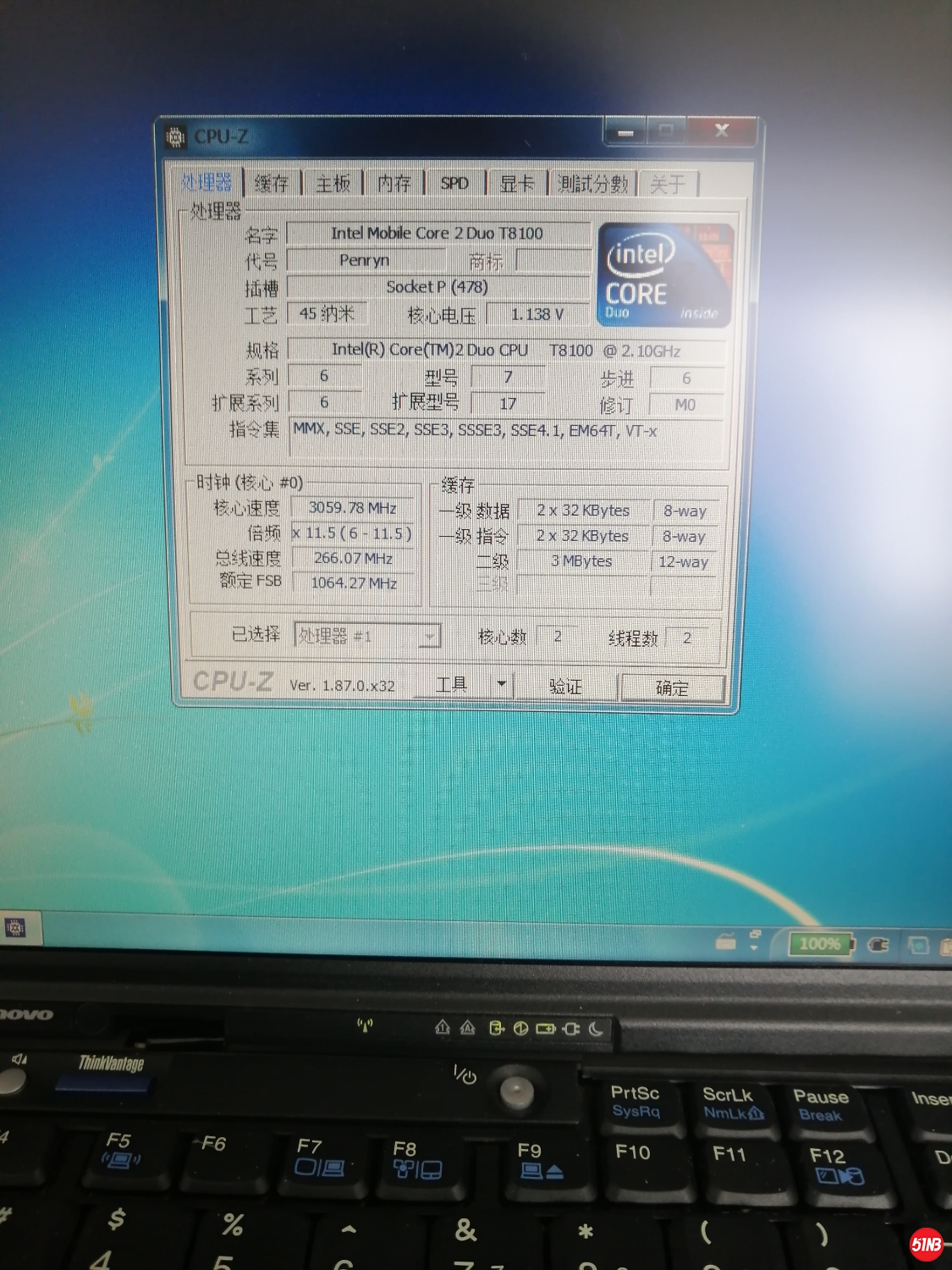Click the L1 data '2 x 32 KBytes' value
Screen dimensions: 952x1270
click(583, 511)
